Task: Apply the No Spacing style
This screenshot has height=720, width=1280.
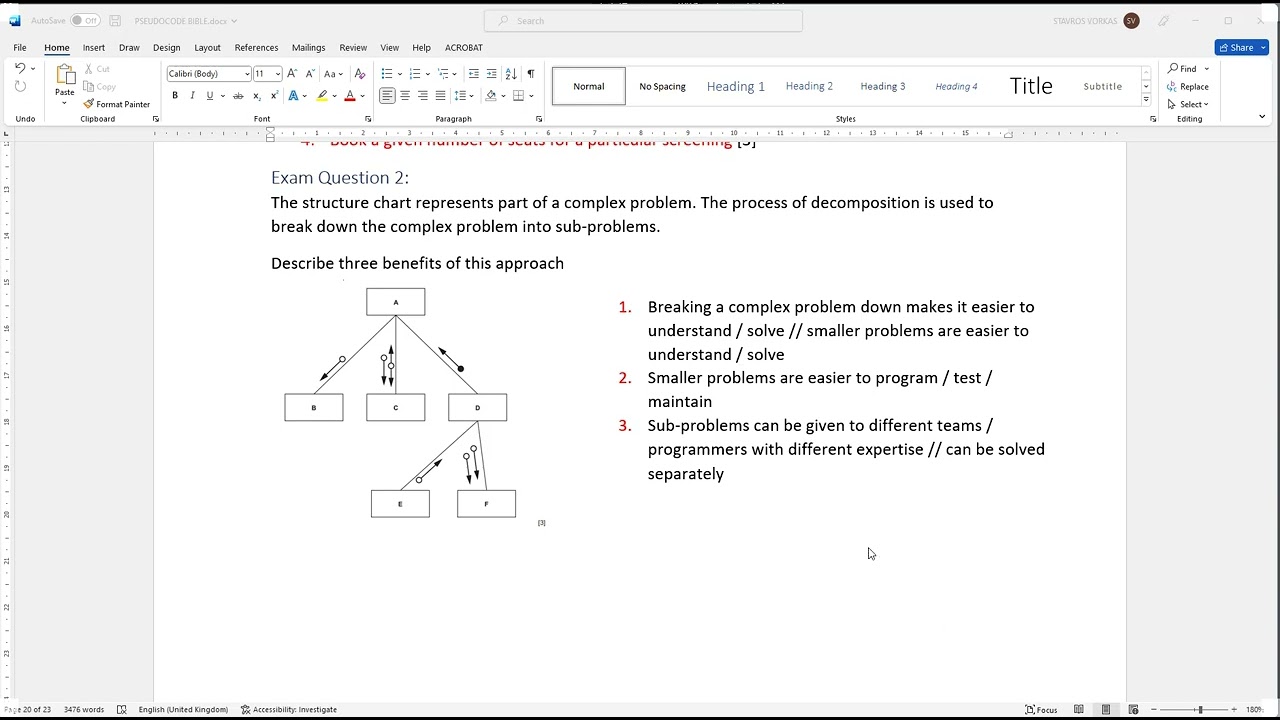Action: pos(663,86)
